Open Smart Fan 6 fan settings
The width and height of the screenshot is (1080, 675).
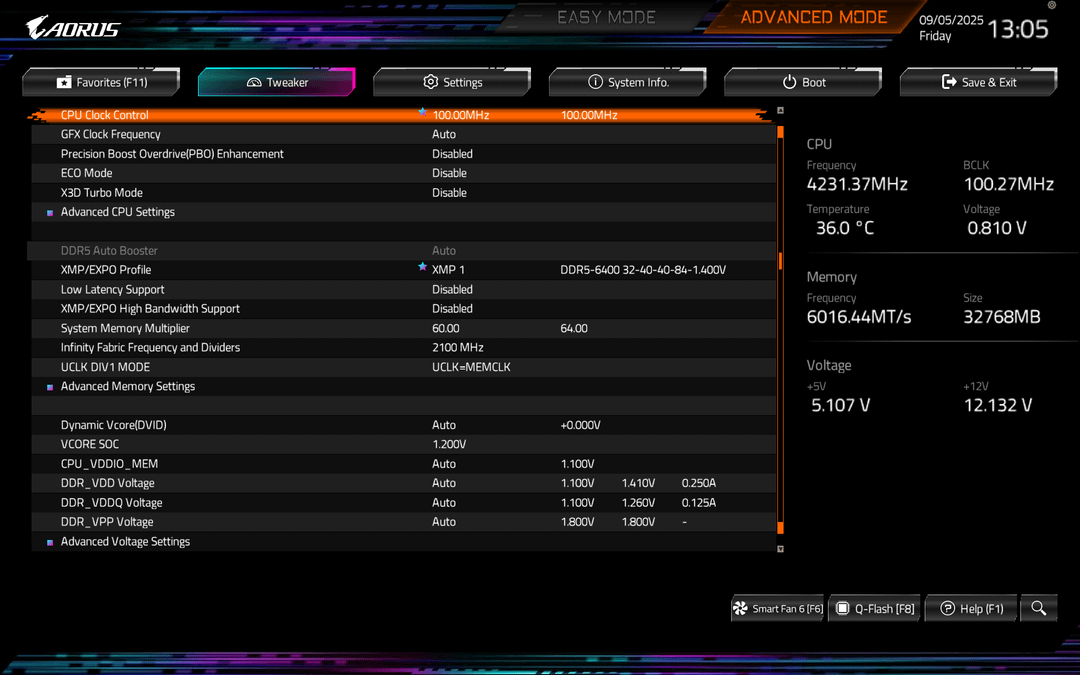click(778, 608)
